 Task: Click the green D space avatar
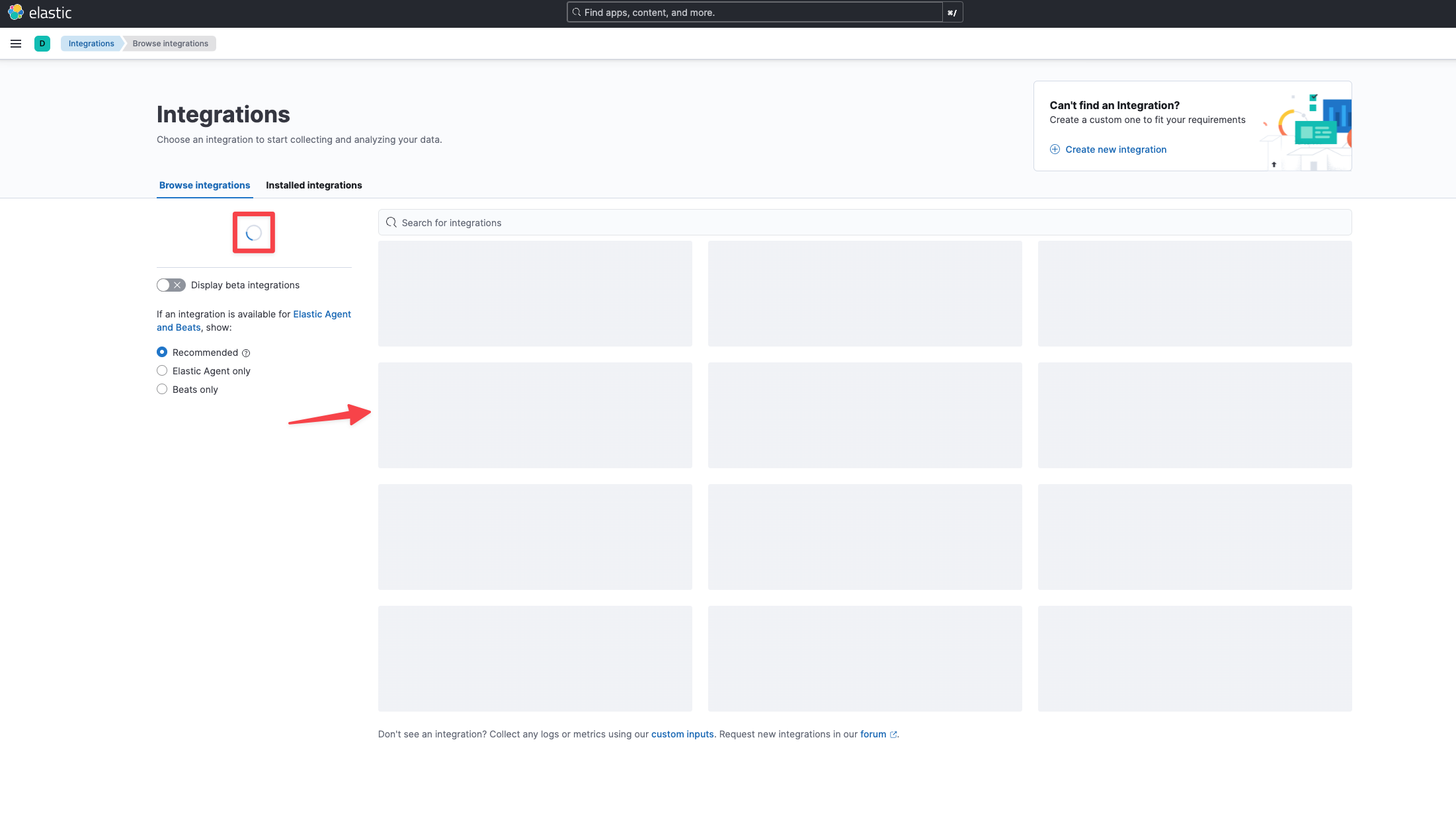(42, 44)
